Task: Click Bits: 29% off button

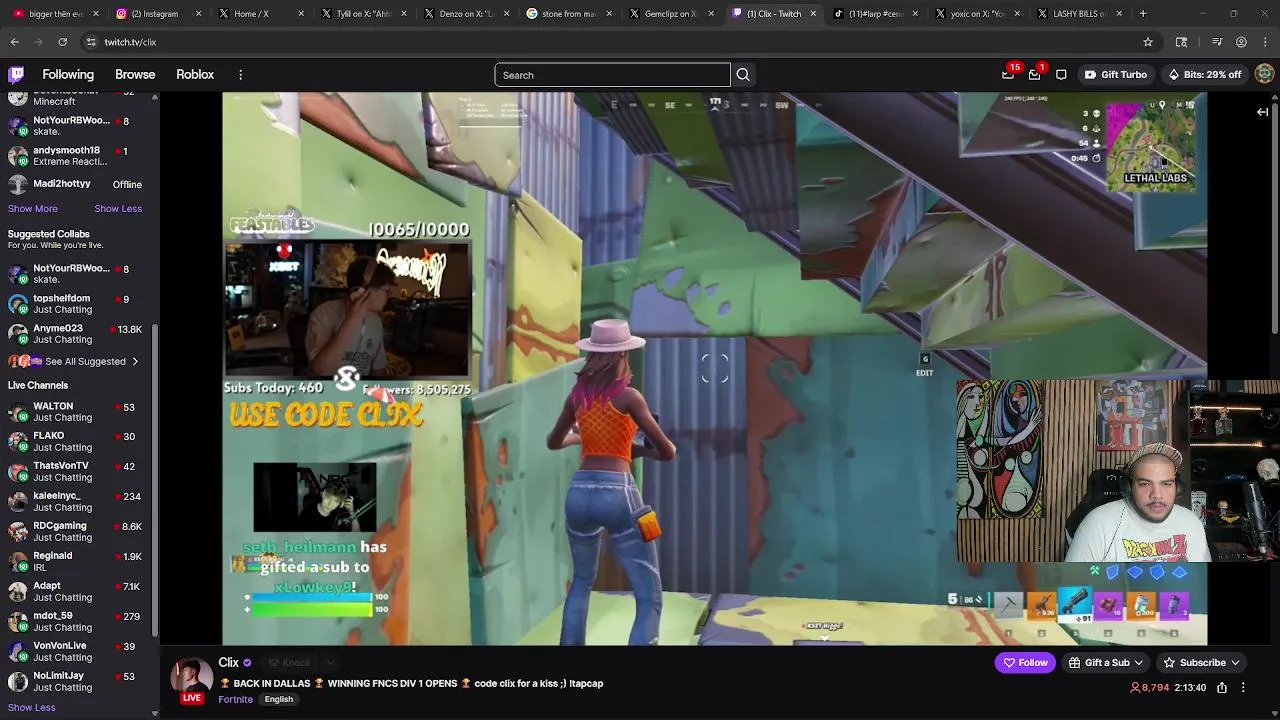Action: (1205, 75)
